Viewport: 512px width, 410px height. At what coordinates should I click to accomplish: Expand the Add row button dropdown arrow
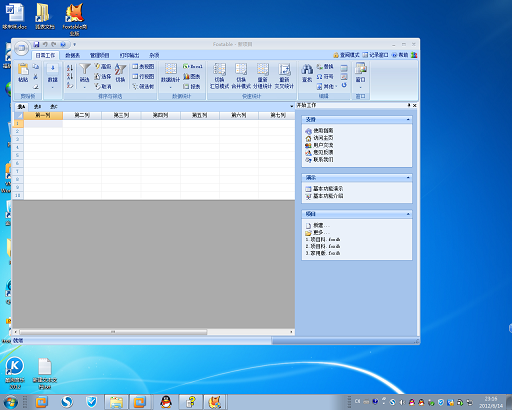[52, 87]
